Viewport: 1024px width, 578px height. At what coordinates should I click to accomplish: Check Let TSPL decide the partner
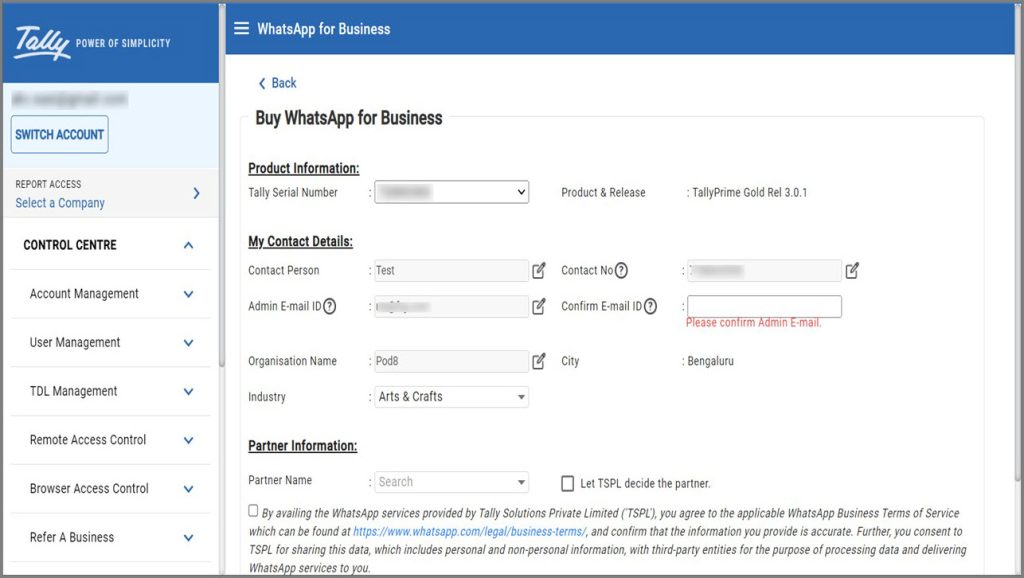(568, 483)
